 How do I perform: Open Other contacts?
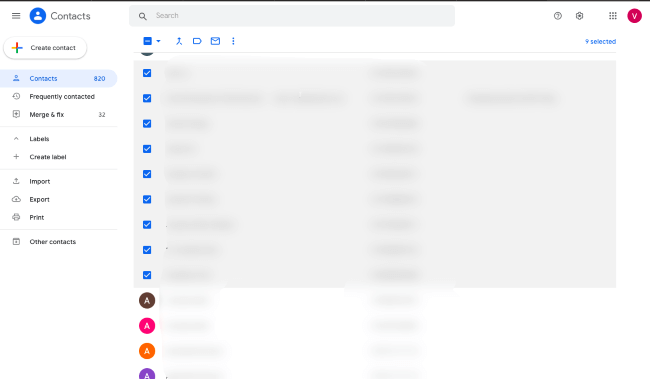coord(58,241)
